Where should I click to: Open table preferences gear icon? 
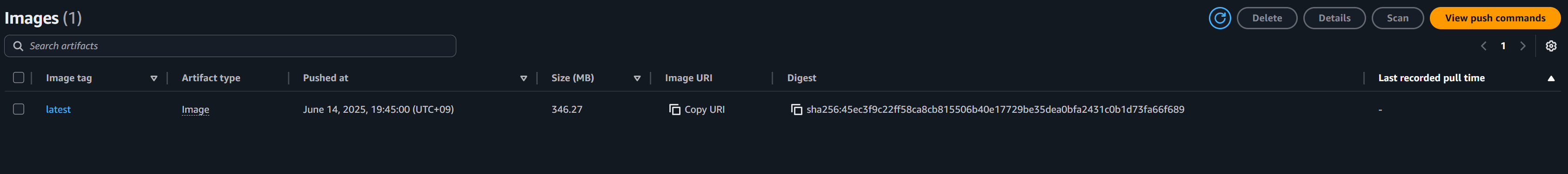(x=1551, y=46)
